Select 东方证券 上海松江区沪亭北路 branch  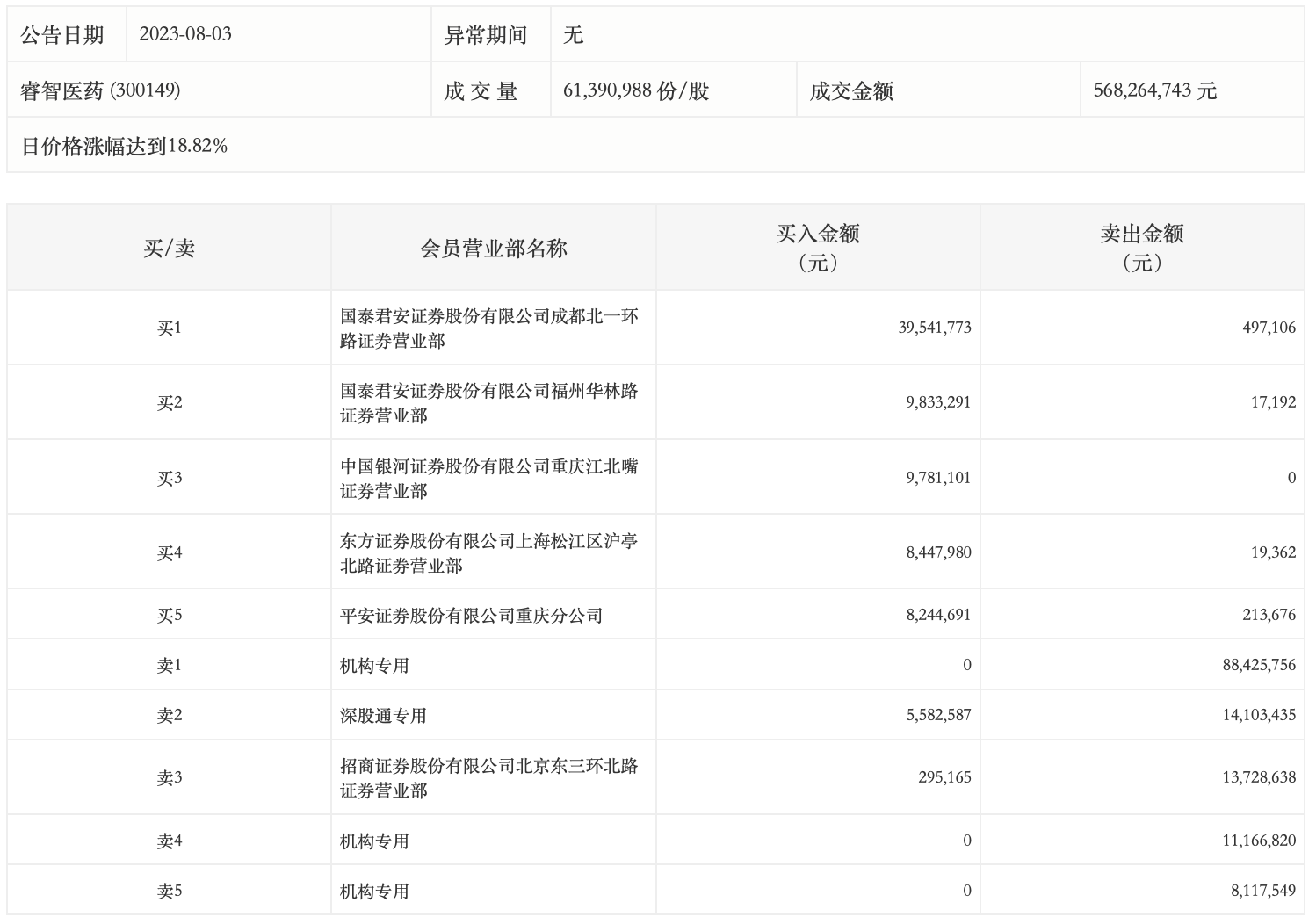pos(488,553)
